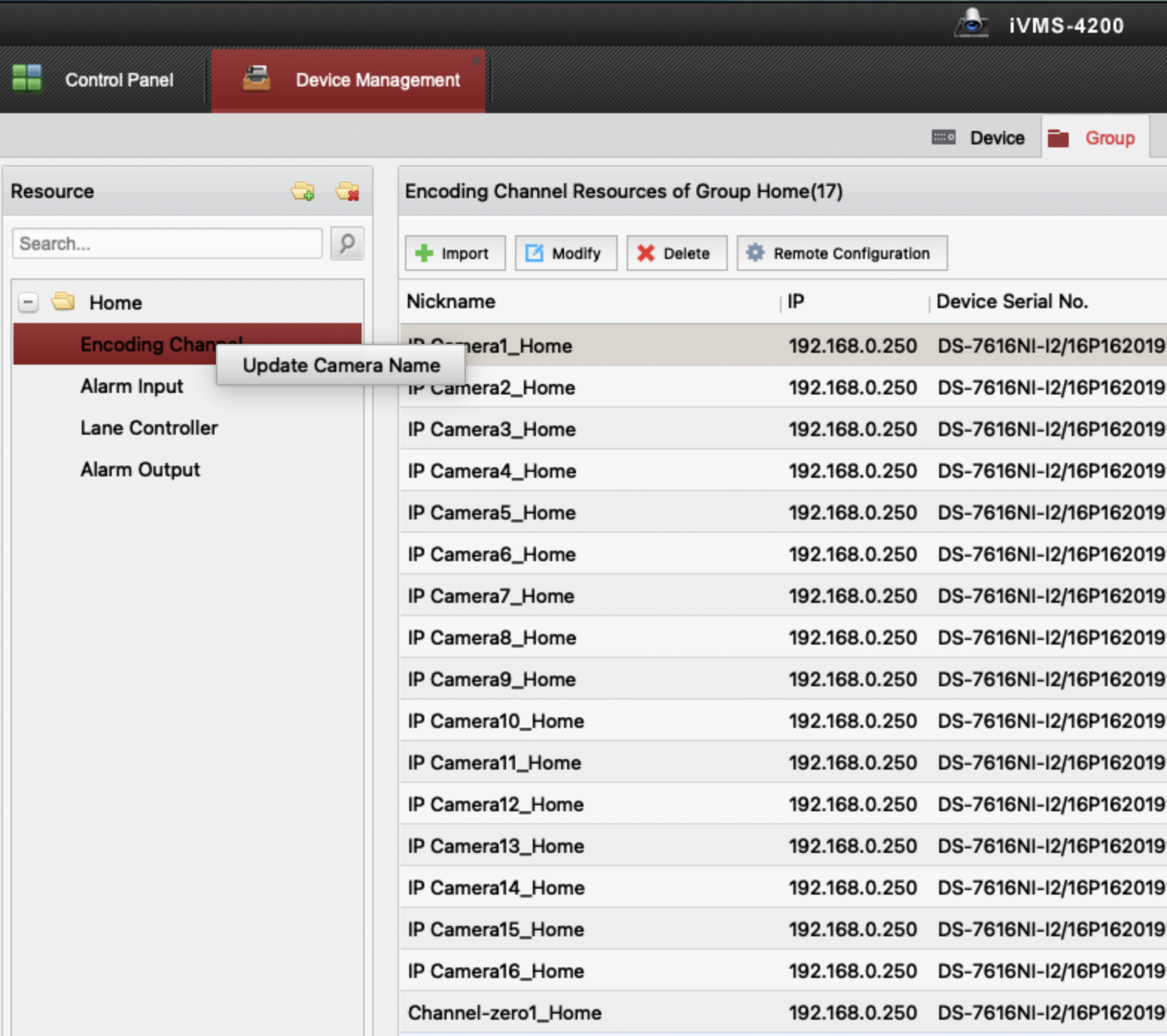Switch to the Group tab
The width and height of the screenshot is (1167, 1036).
click(1094, 138)
